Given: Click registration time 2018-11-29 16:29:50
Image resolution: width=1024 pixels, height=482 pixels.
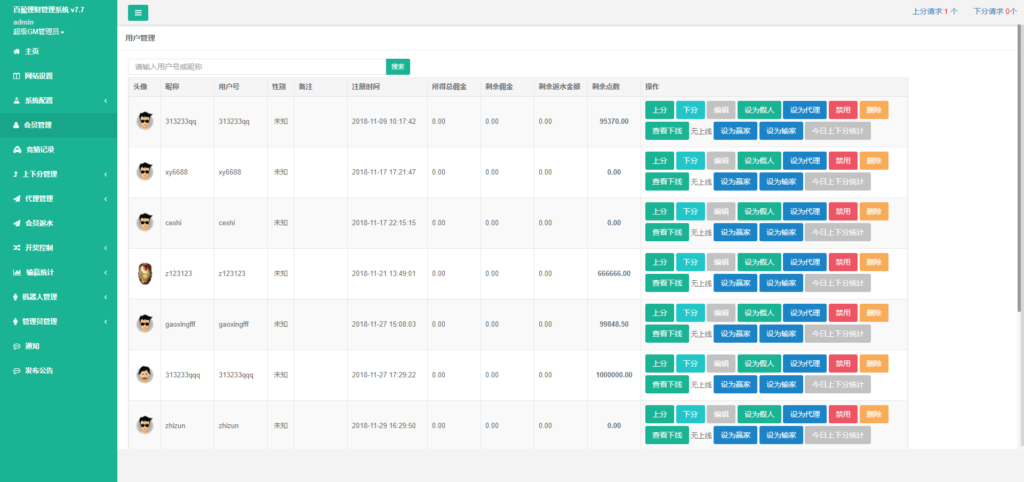Looking at the screenshot, I should point(383,426).
